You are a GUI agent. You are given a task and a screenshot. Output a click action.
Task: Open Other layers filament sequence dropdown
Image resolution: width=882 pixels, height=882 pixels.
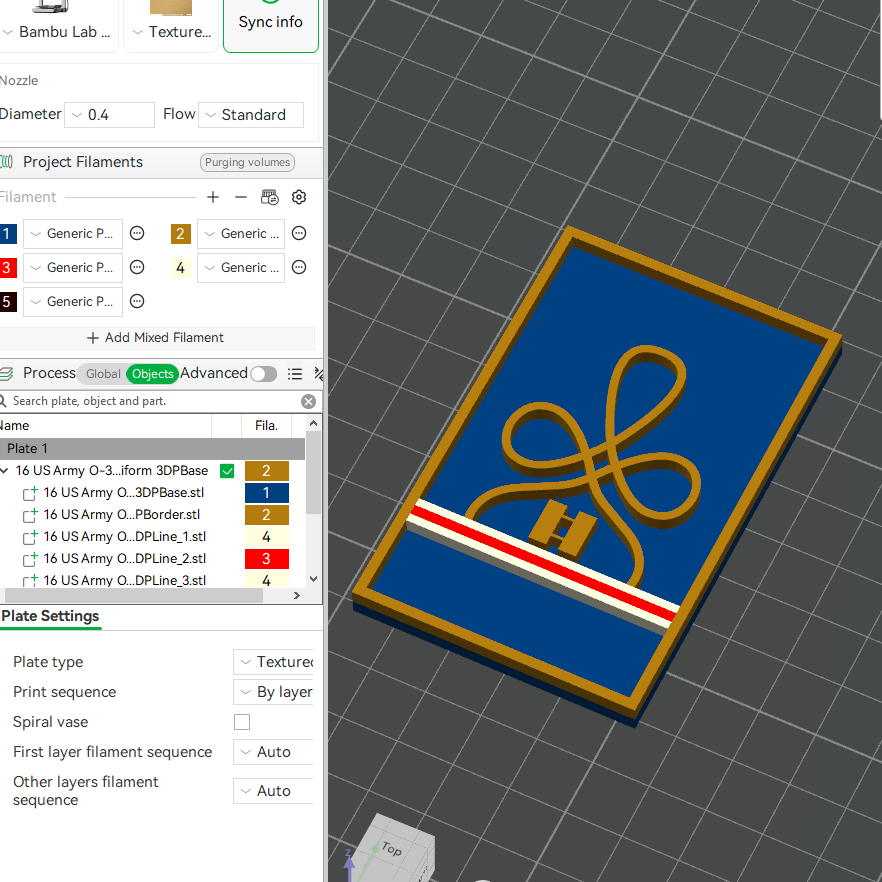click(273, 791)
